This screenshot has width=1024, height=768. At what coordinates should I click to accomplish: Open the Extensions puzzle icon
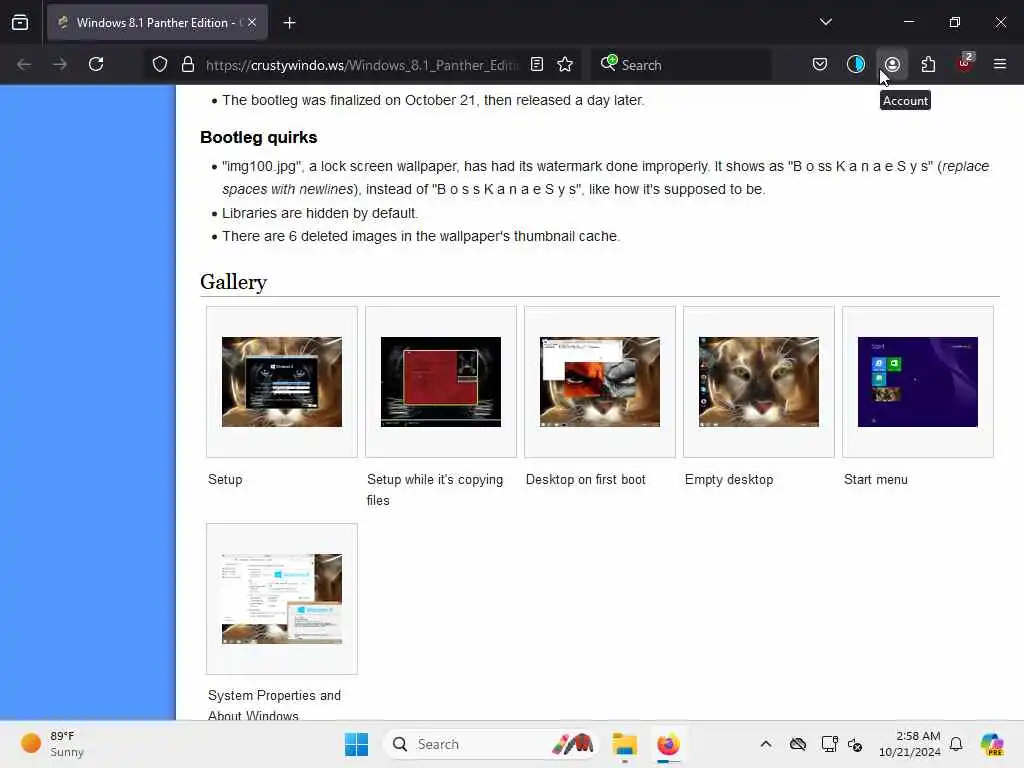(928, 64)
